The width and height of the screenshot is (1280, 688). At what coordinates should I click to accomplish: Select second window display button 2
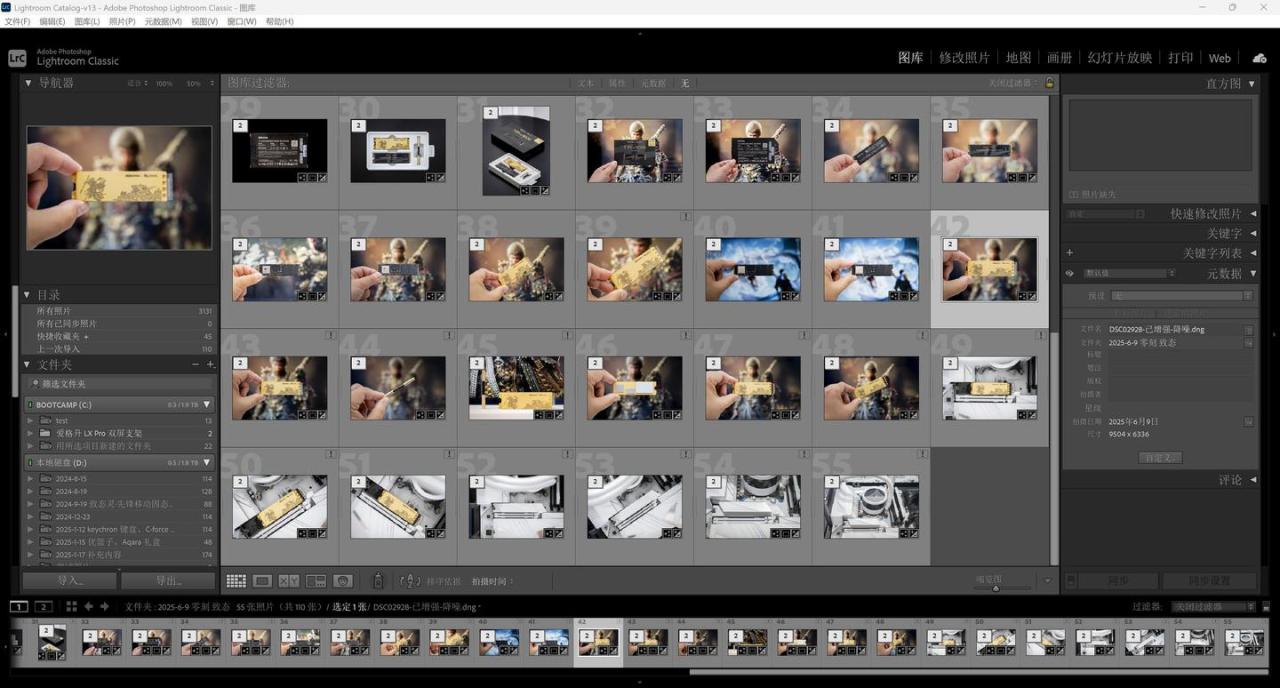pos(43,606)
